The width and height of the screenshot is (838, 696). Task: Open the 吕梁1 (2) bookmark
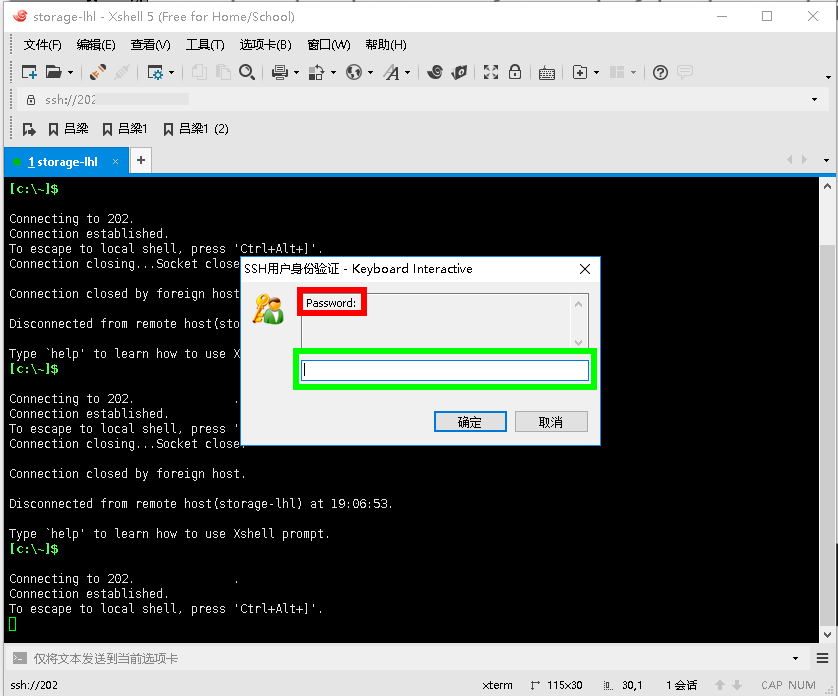[196, 129]
